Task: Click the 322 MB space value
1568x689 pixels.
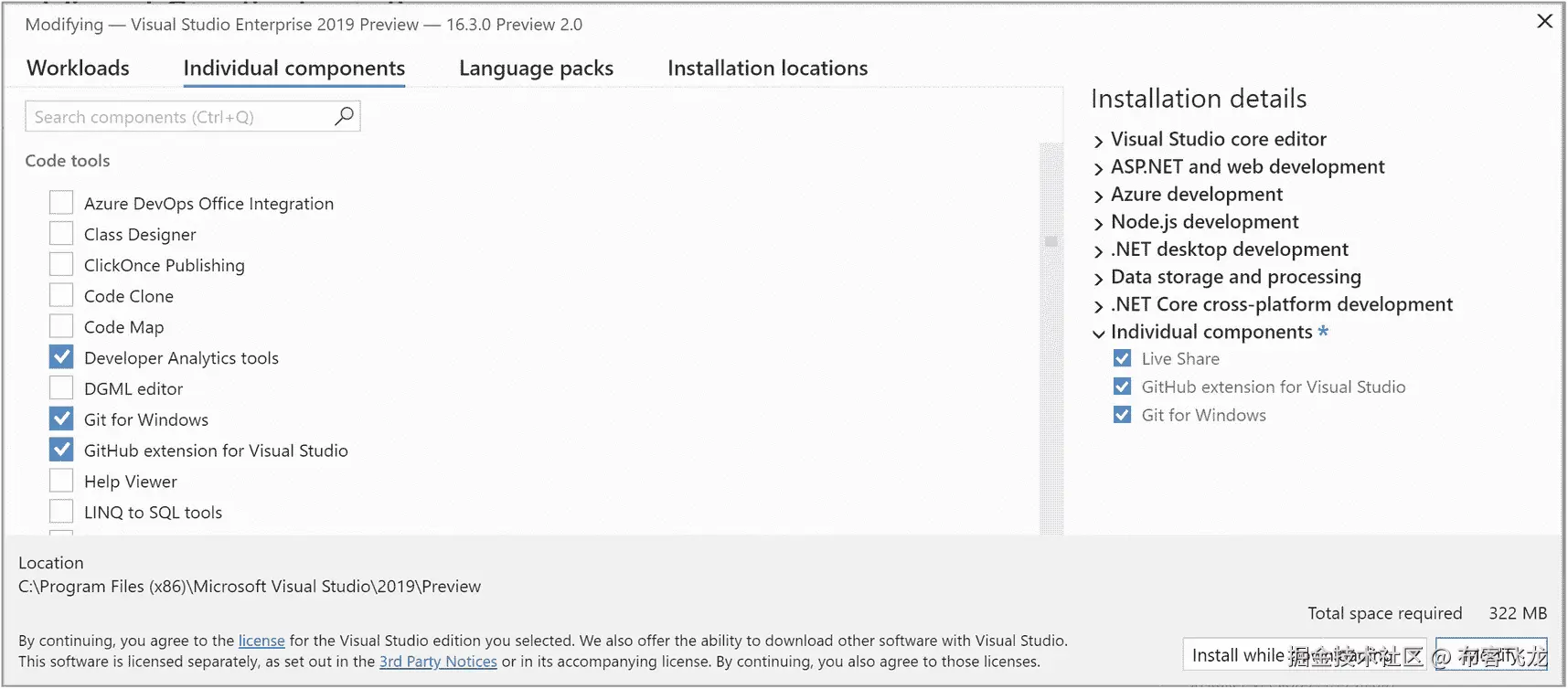Action: pyautogui.click(x=1518, y=613)
